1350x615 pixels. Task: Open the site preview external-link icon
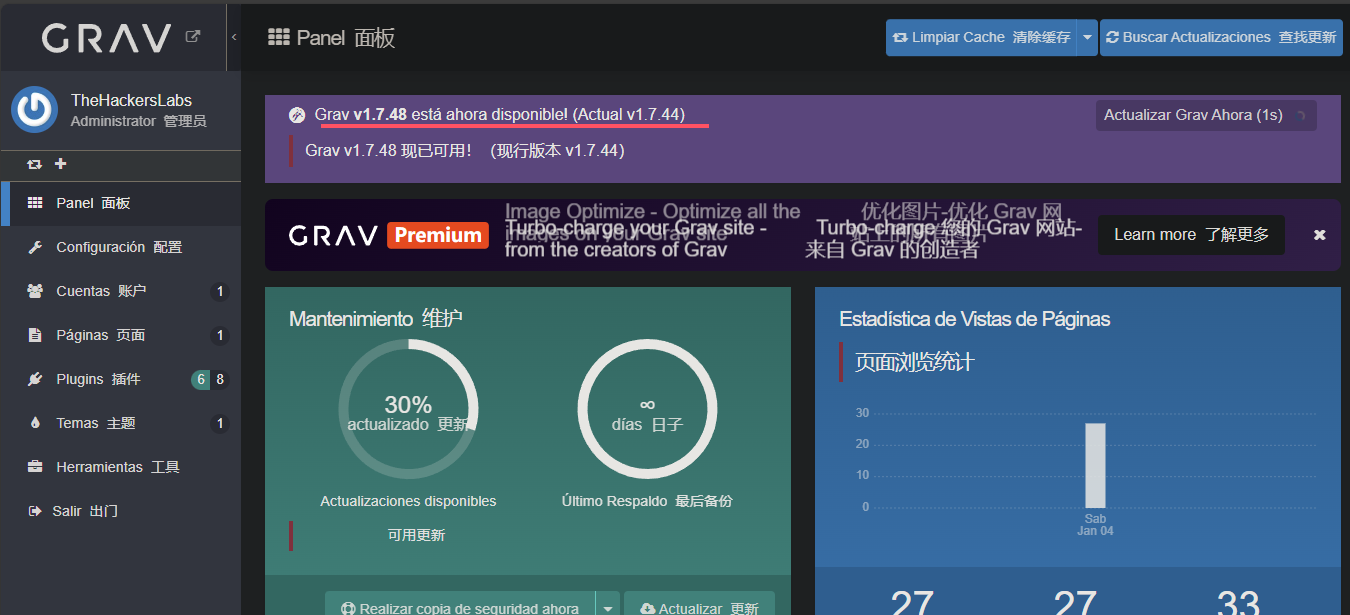tap(193, 37)
